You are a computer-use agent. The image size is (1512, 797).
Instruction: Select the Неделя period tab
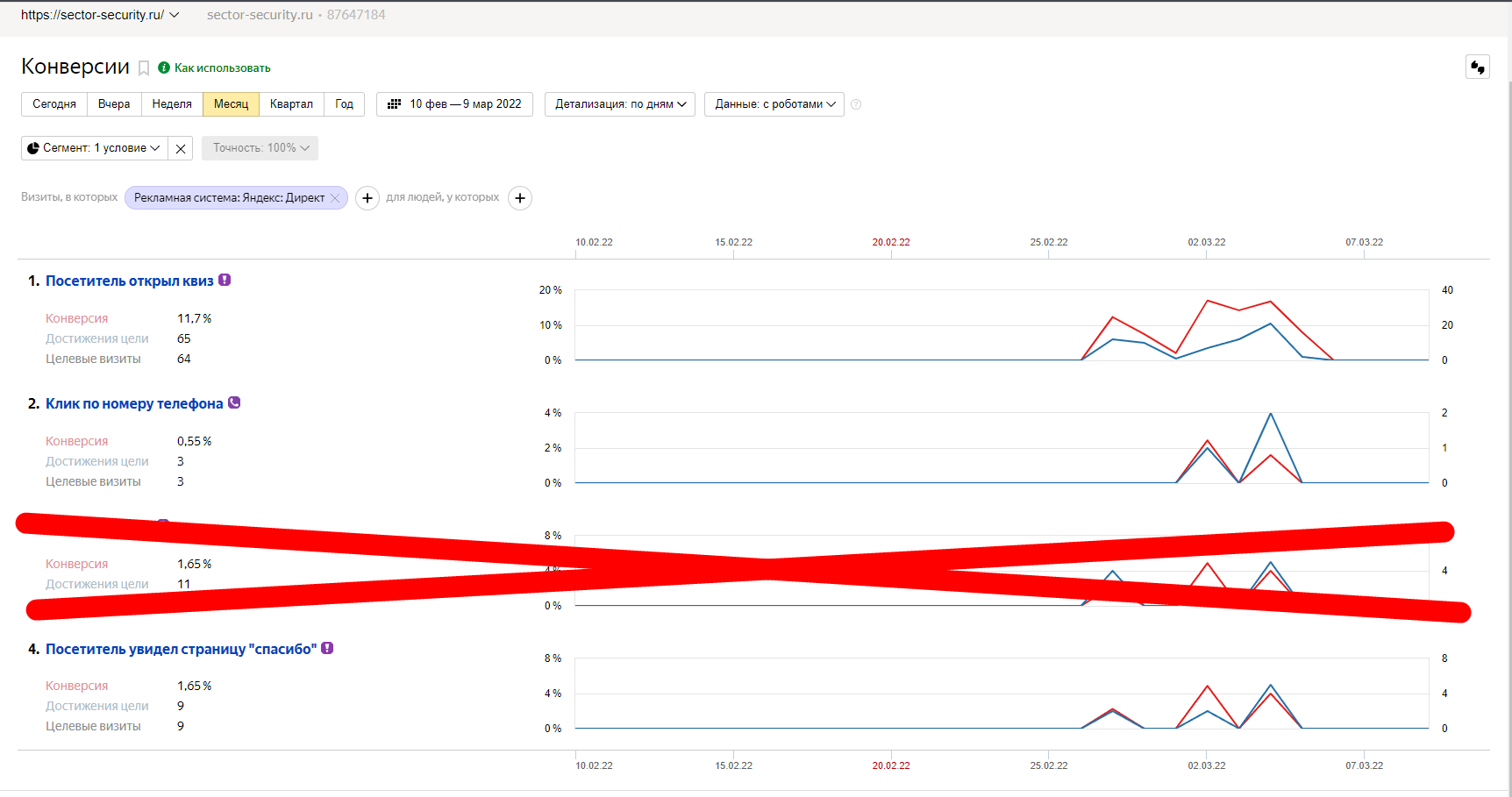pos(172,104)
